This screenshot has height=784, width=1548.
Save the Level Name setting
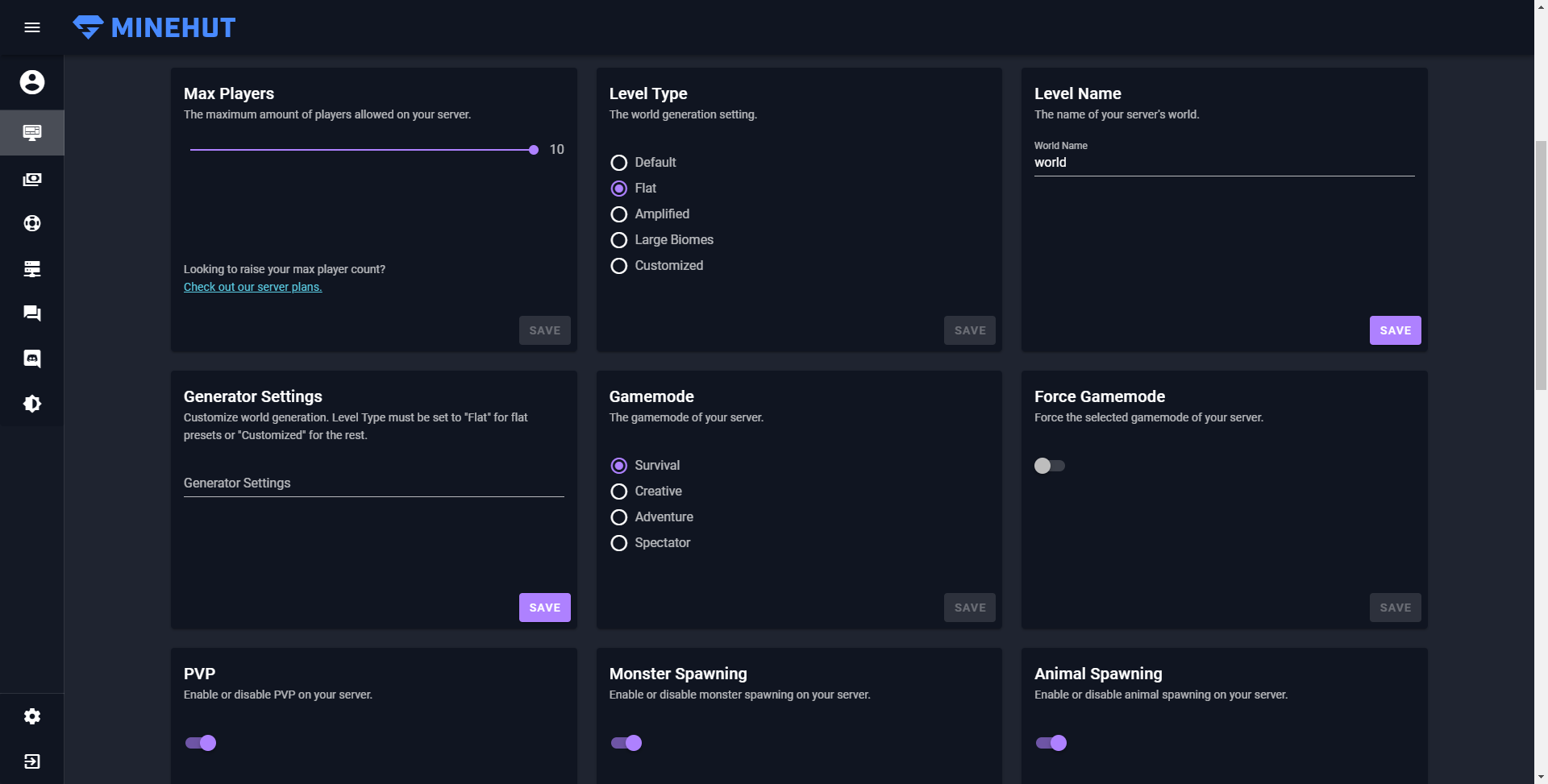pyautogui.click(x=1396, y=330)
